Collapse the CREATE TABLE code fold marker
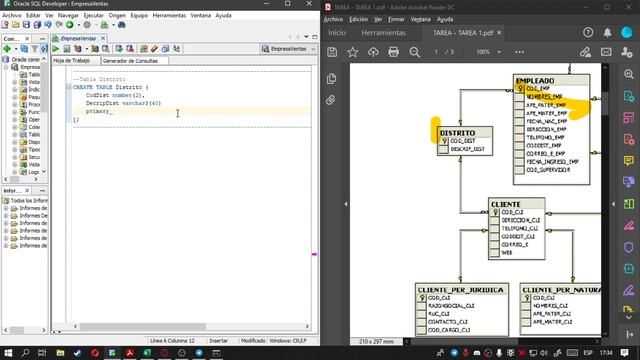This screenshot has height=360, width=640. (x=69, y=87)
